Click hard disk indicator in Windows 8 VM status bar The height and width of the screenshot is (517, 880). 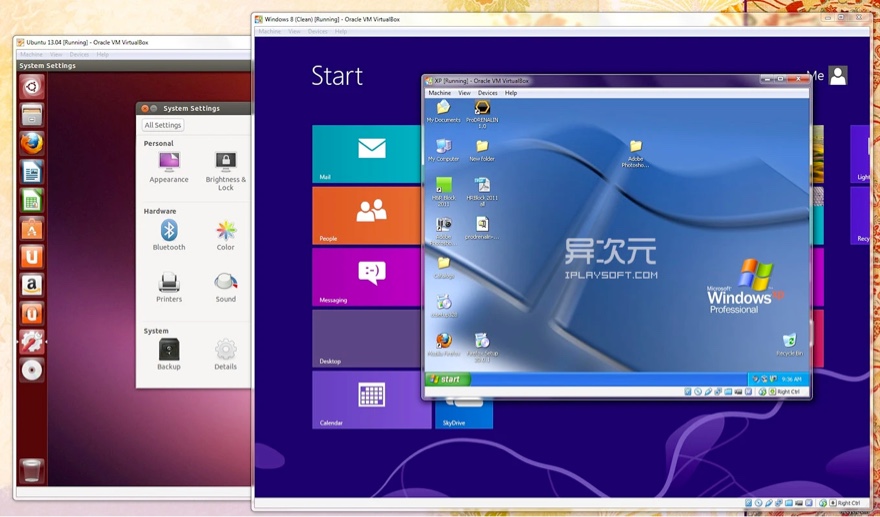[x=749, y=503]
